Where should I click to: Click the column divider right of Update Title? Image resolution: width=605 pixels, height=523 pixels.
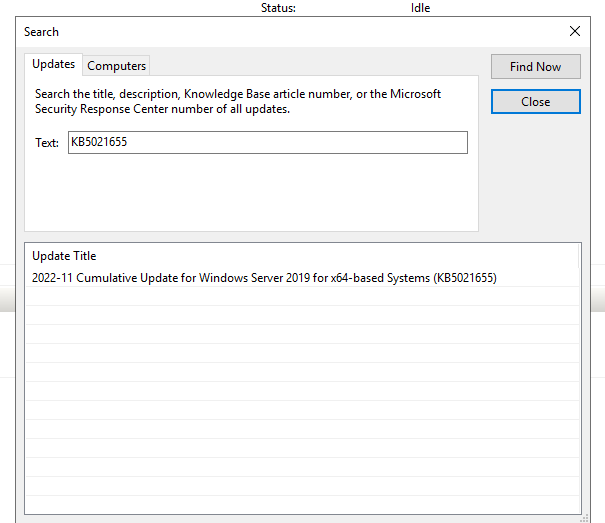(x=578, y=256)
